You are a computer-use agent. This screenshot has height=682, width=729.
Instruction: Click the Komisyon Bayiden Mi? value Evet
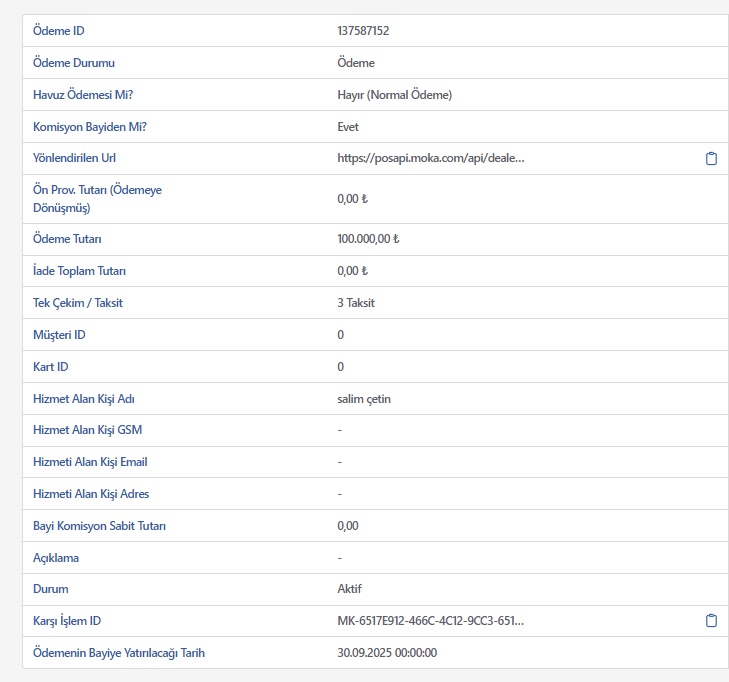[x=348, y=127]
